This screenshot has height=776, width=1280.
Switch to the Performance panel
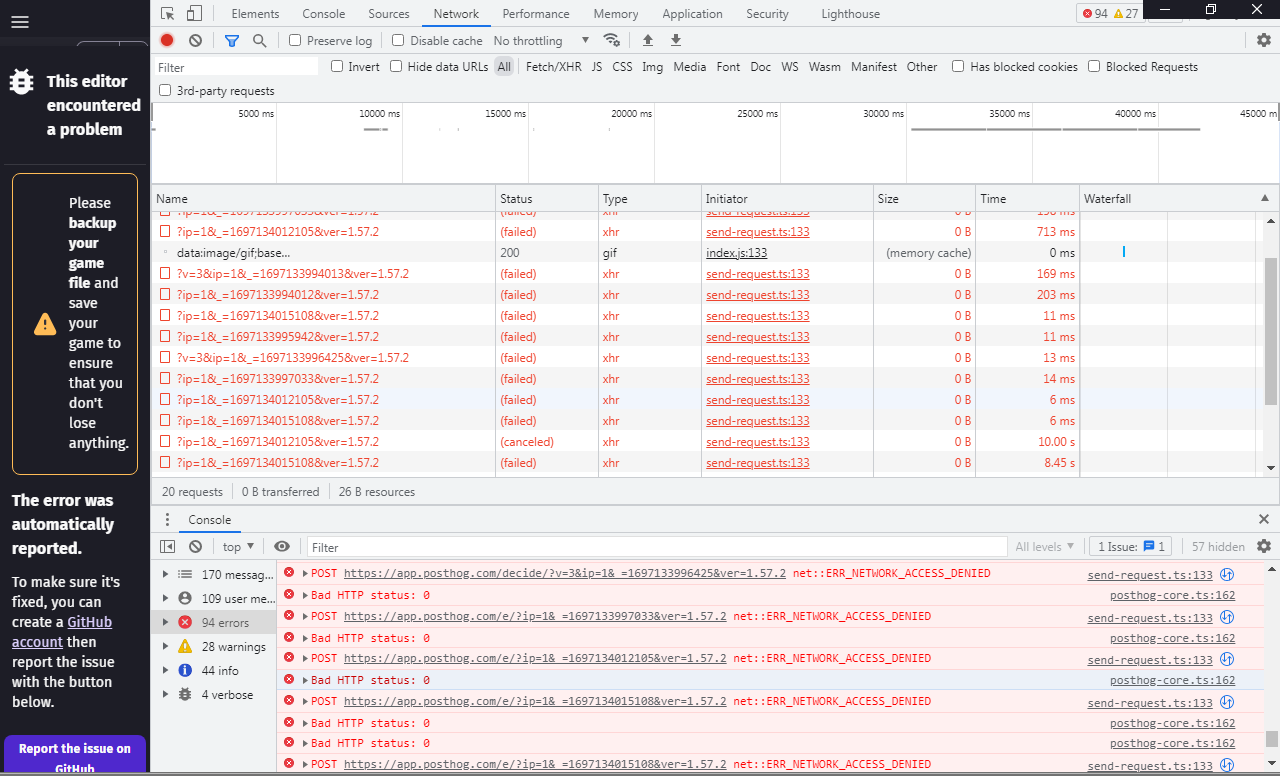coord(536,13)
